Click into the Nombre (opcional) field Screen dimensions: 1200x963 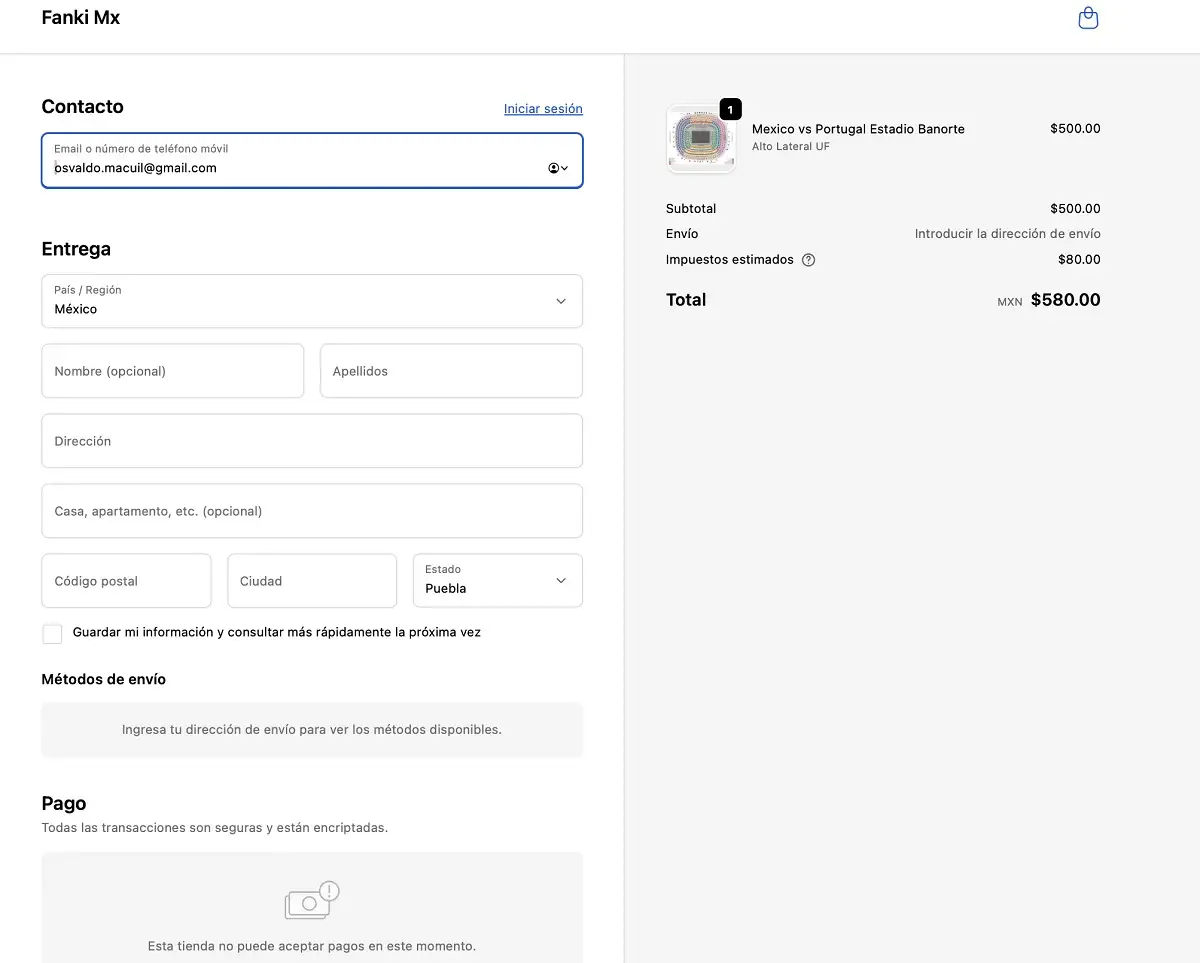[x=172, y=371]
